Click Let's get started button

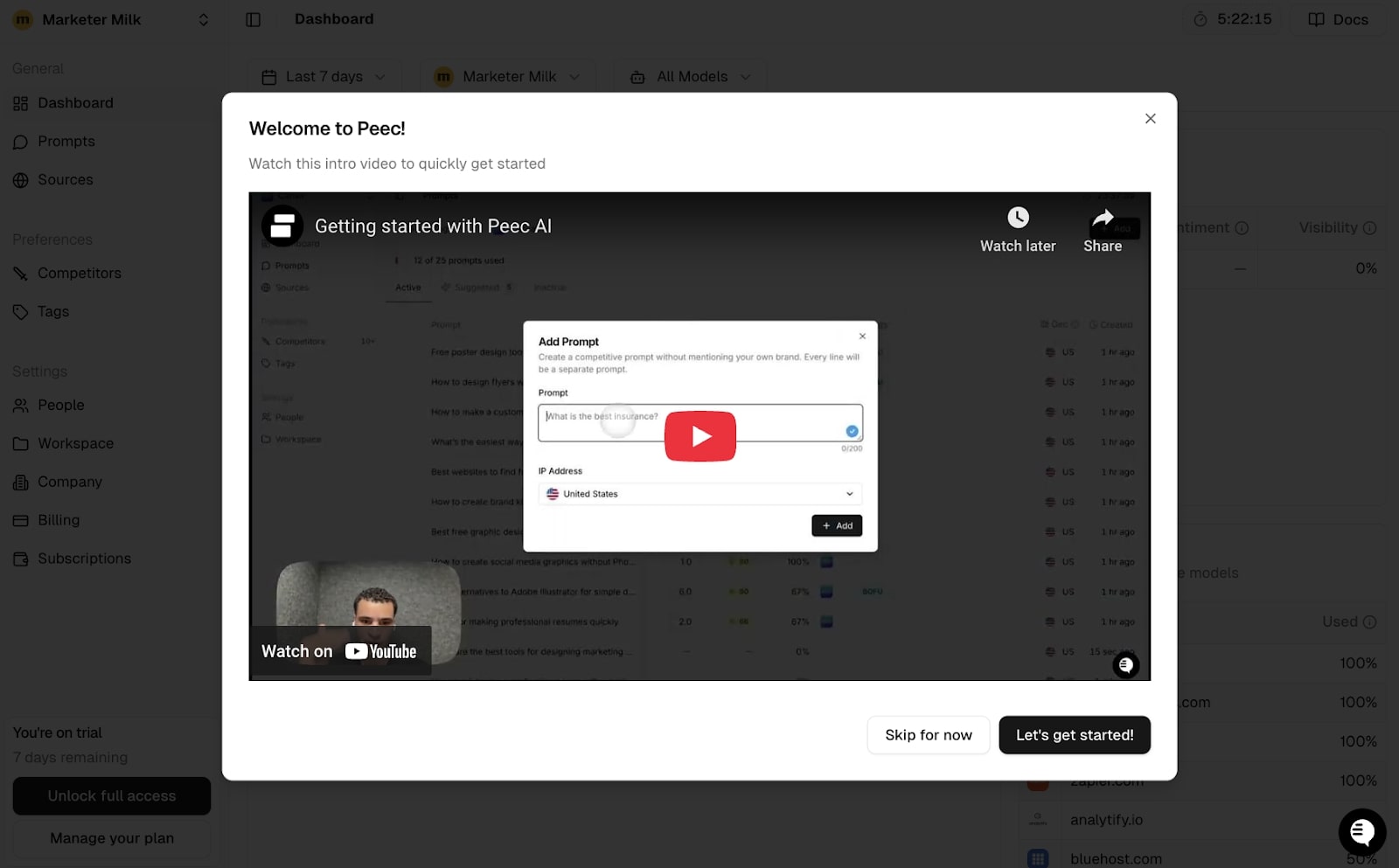click(x=1075, y=735)
